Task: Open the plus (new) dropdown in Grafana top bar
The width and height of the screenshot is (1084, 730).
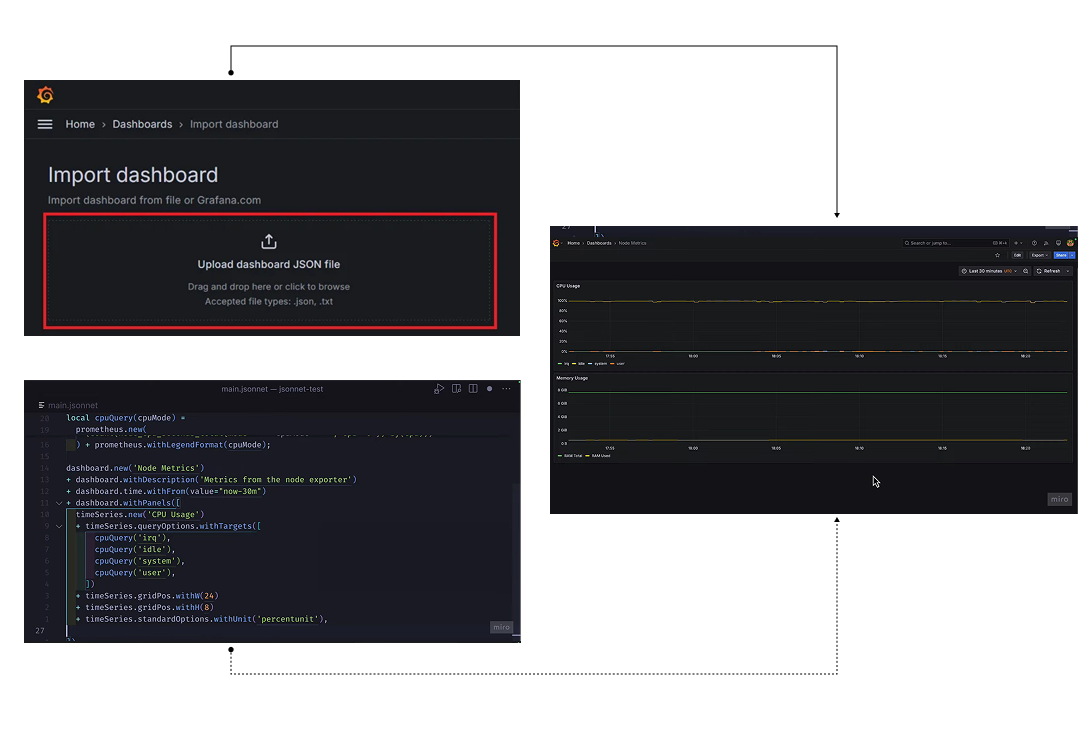Action: pyautogui.click(x=1018, y=243)
